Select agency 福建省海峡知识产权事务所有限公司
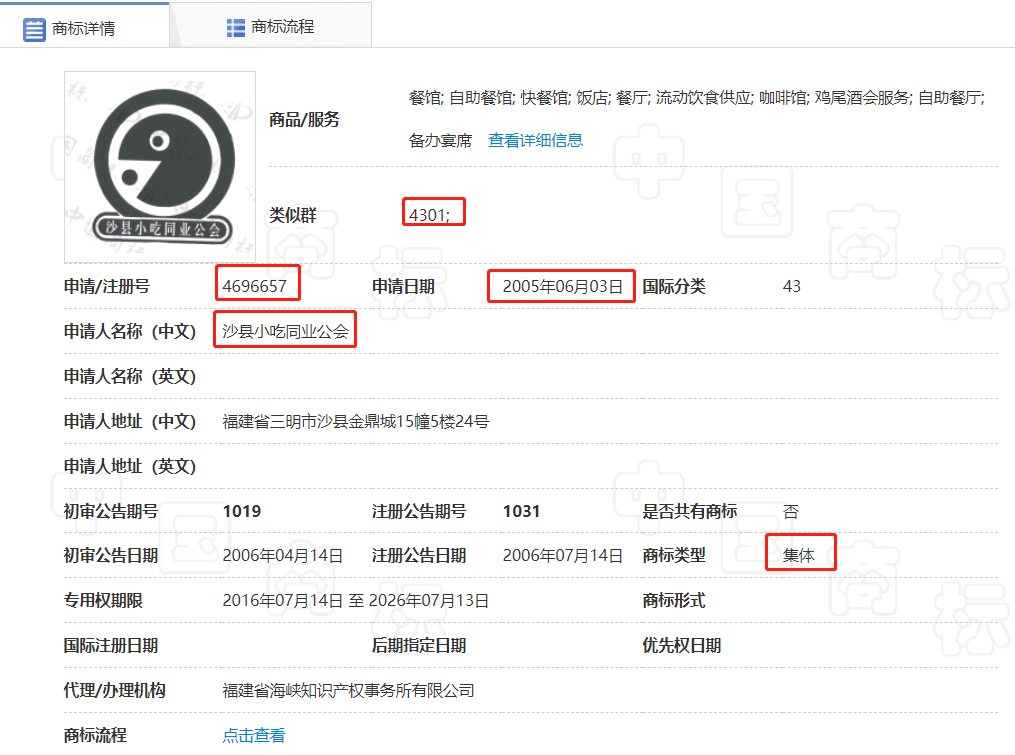Image resolution: width=1015 pixels, height=755 pixels. [x=348, y=691]
